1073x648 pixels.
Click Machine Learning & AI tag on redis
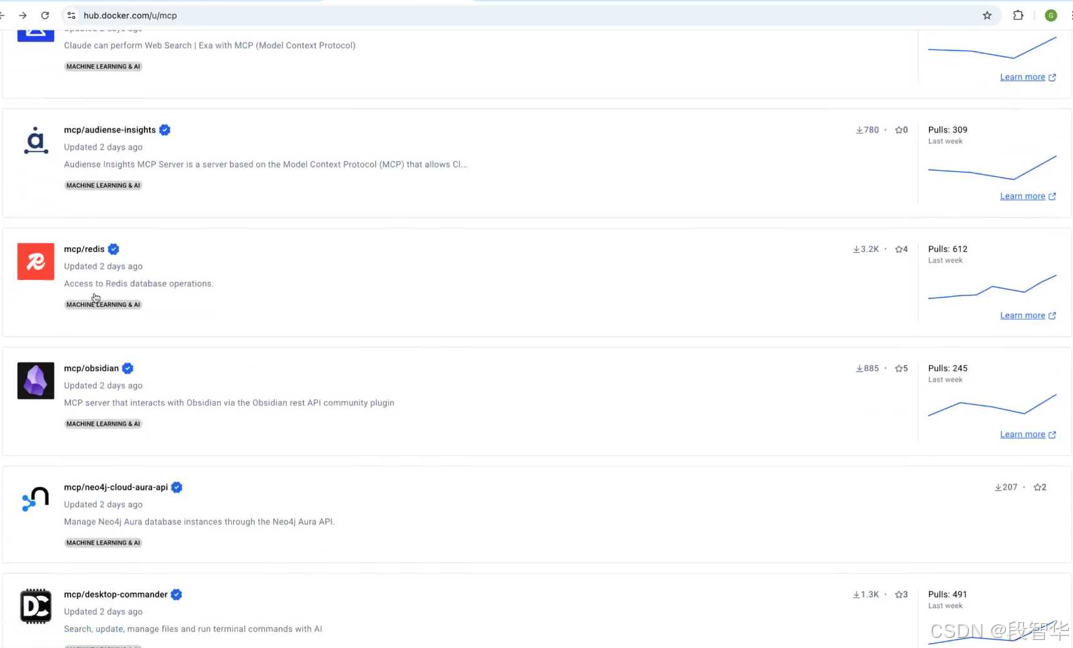[x=103, y=304]
